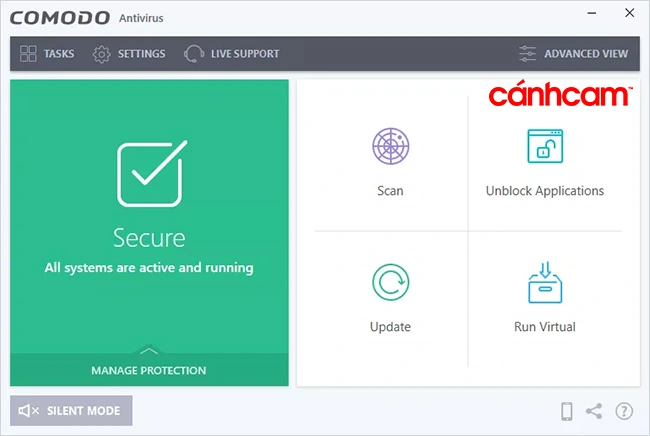Close the Comodo Antivirus window

629,13
